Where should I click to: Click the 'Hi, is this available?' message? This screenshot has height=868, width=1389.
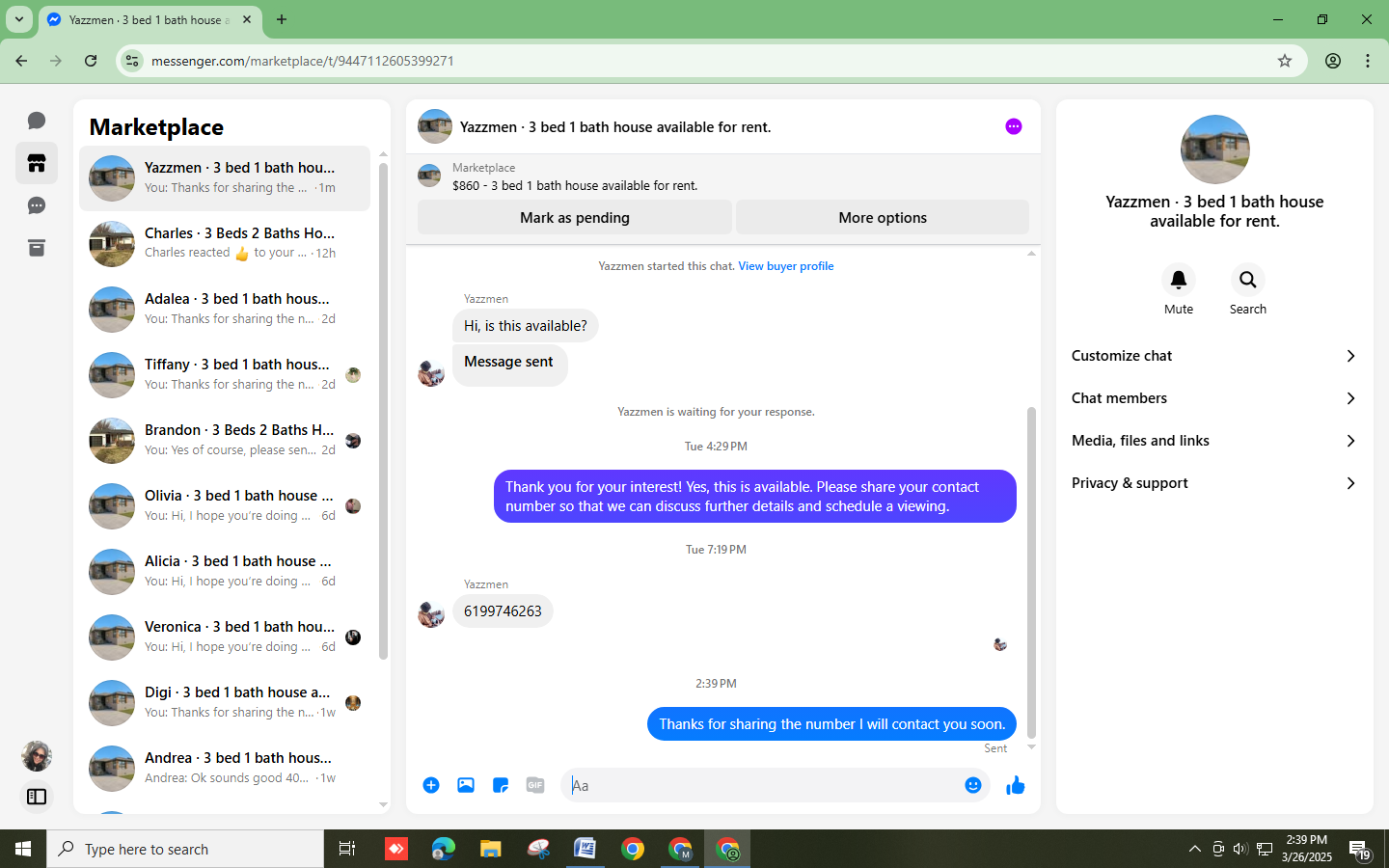(x=526, y=326)
